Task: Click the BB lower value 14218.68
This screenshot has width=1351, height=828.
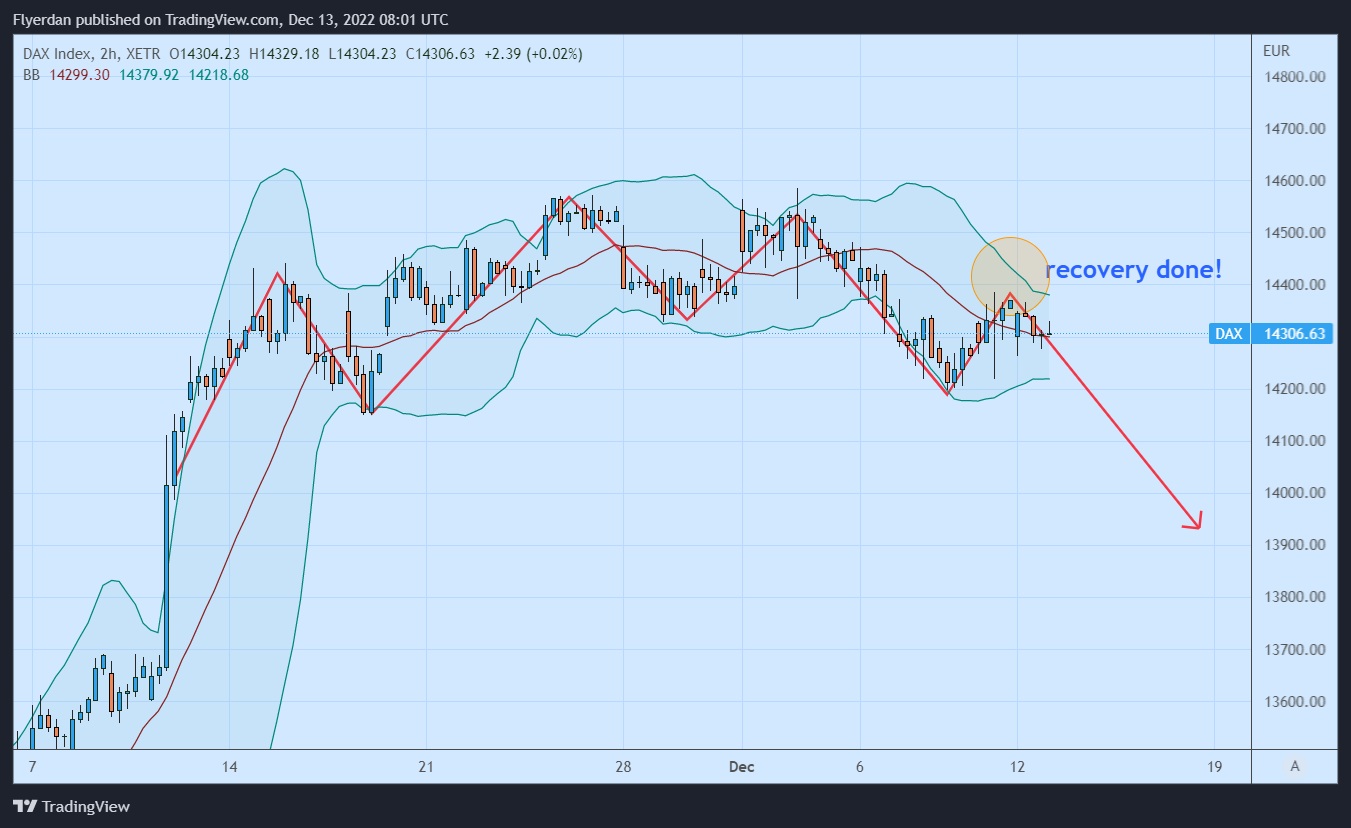Action: point(219,74)
